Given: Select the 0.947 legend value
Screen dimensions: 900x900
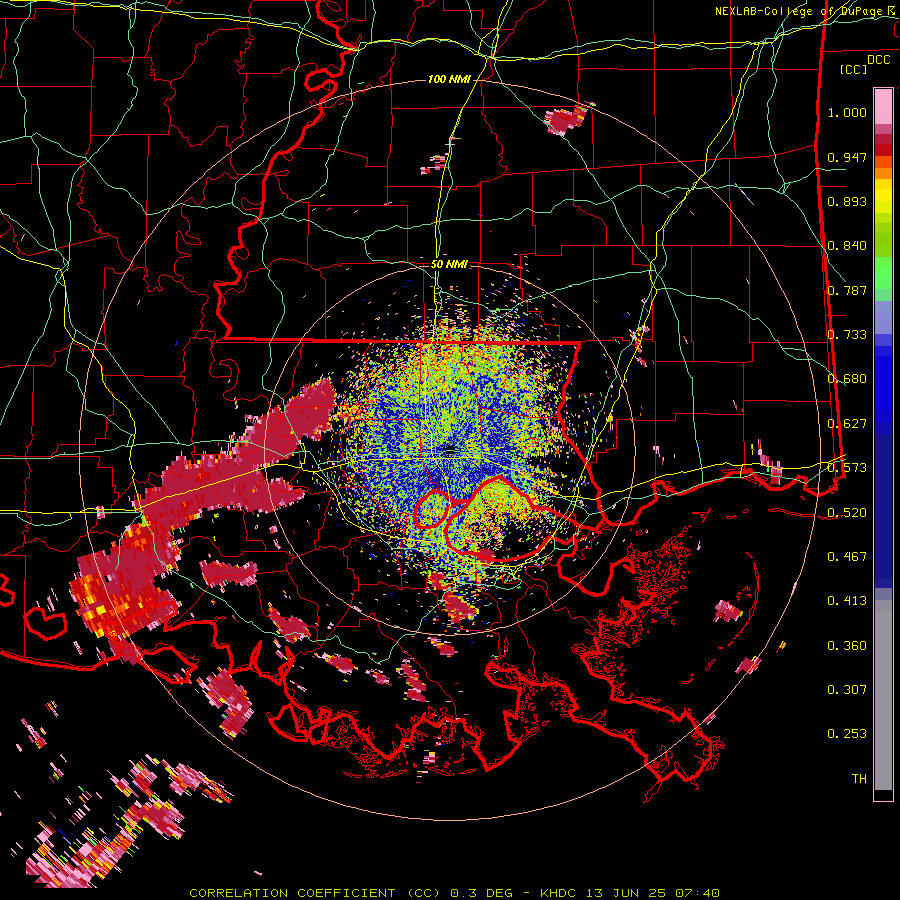Looking at the screenshot, I should (x=847, y=157).
